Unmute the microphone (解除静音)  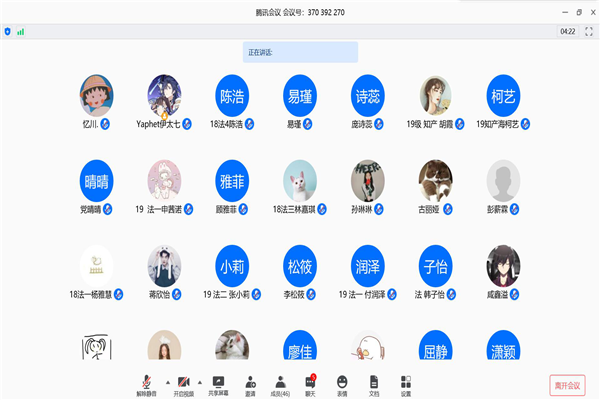coord(147,383)
